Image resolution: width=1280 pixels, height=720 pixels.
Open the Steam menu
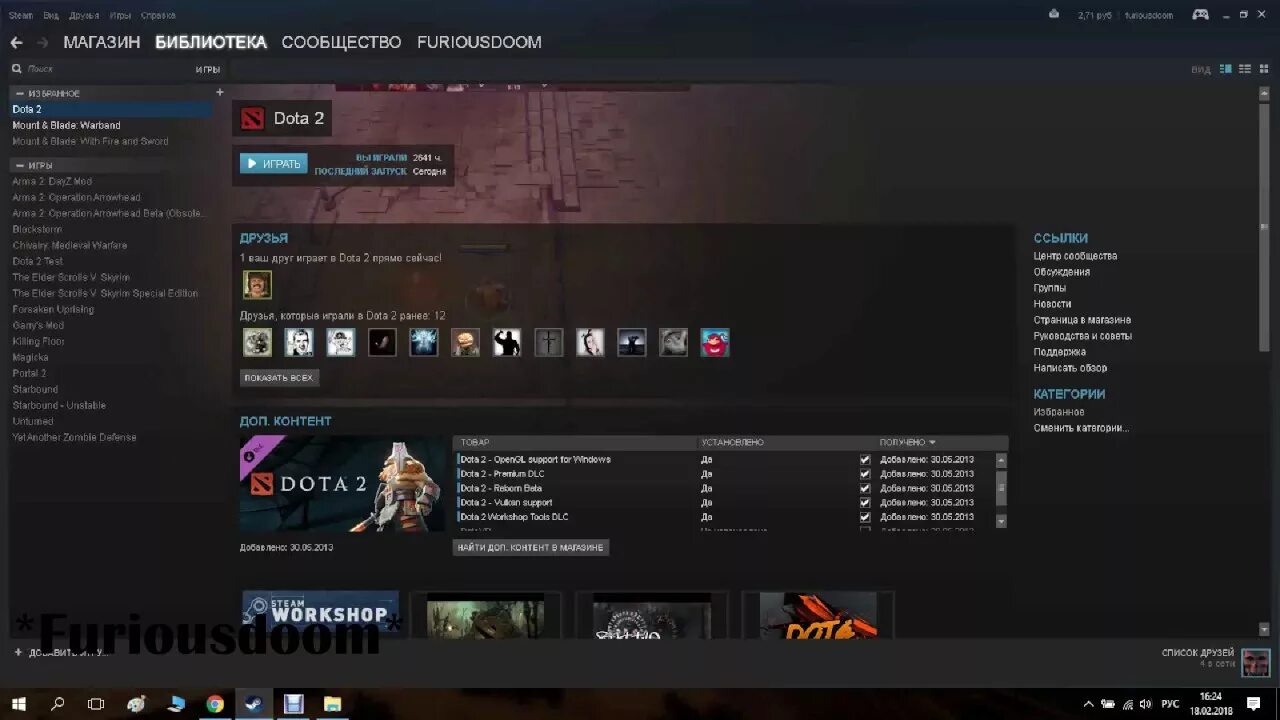(20, 15)
